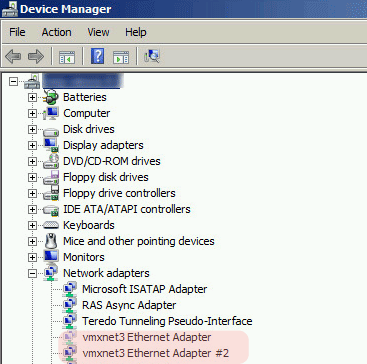Image resolution: width=367 pixels, height=364 pixels.
Task: Select the Display adapters label
Action: point(103,145)
